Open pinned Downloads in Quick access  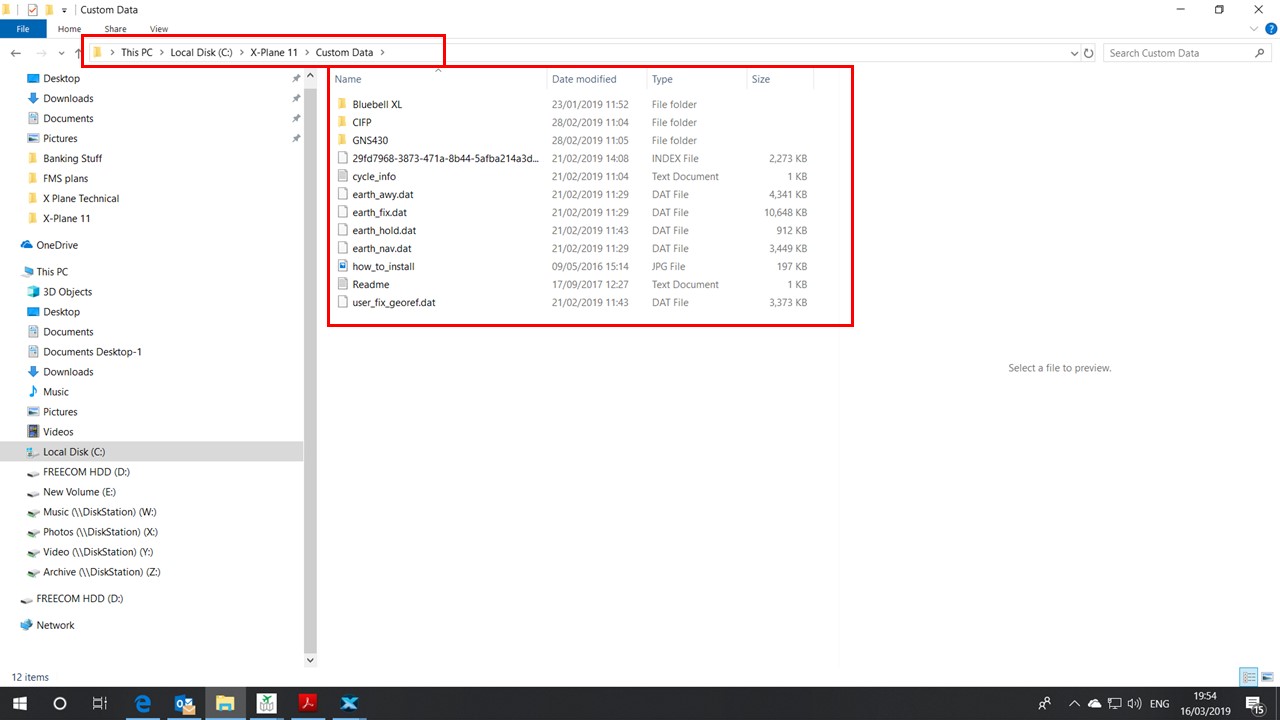(x=68, y=98)
